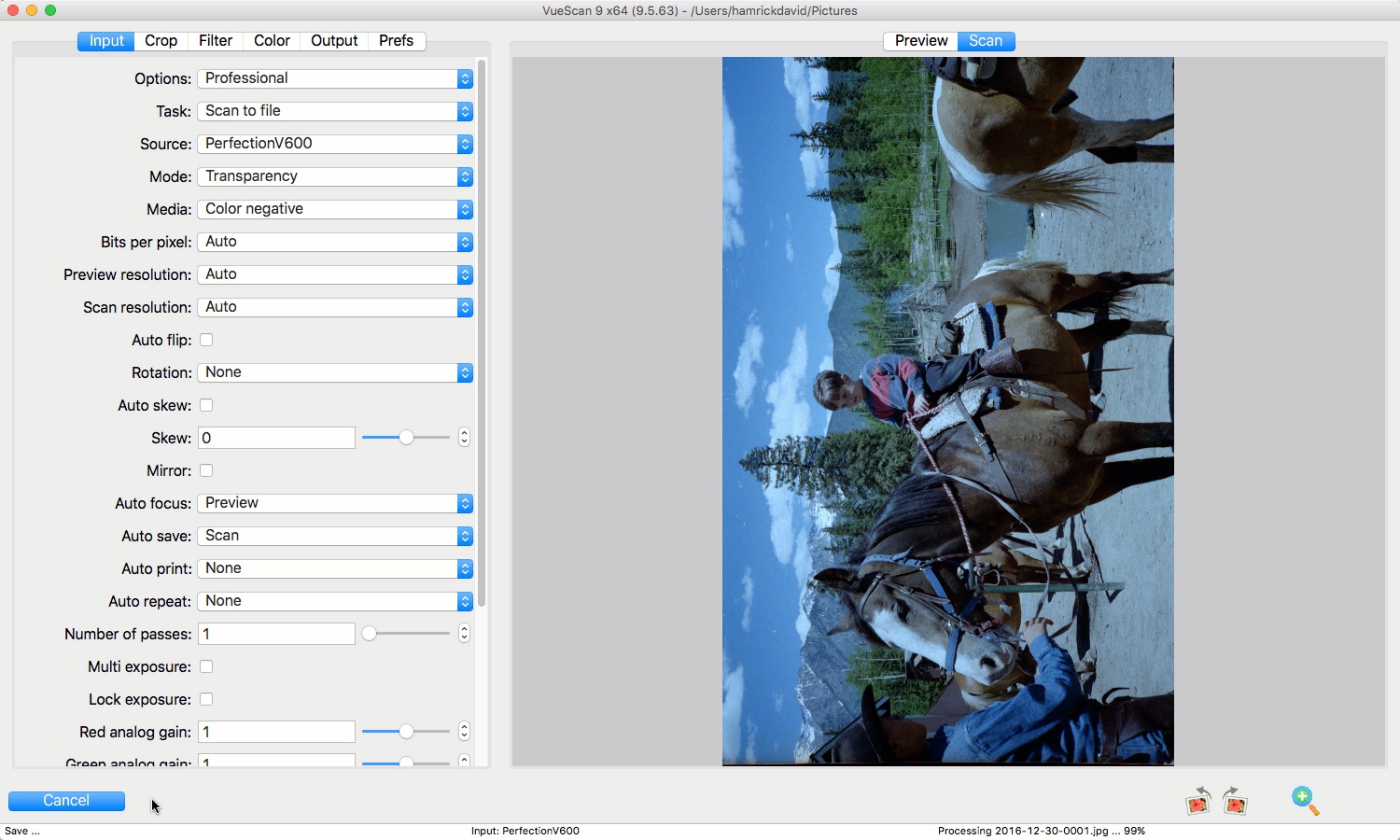This screenshot has height=840, width=1400.
Task: Click the zoom in magnifier icon
Action: pyautogui.click(x=1305, y=801)
